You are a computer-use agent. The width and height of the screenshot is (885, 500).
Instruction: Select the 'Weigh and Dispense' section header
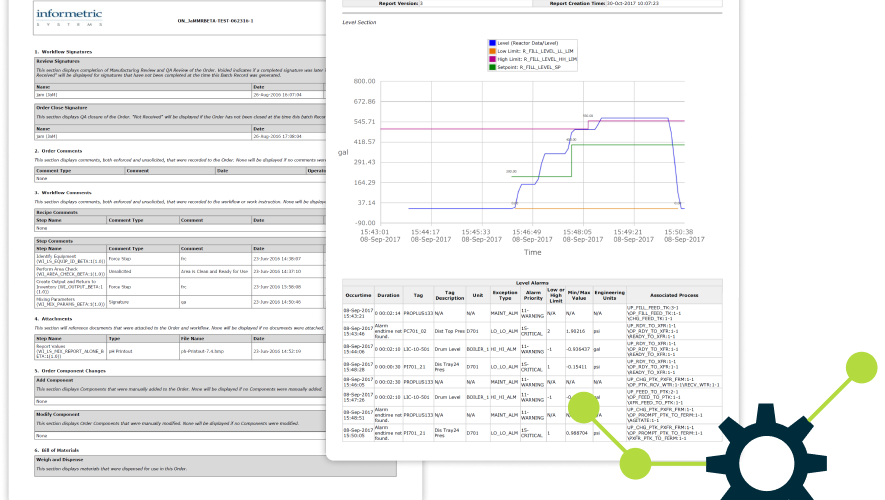(x=59, y=460)
